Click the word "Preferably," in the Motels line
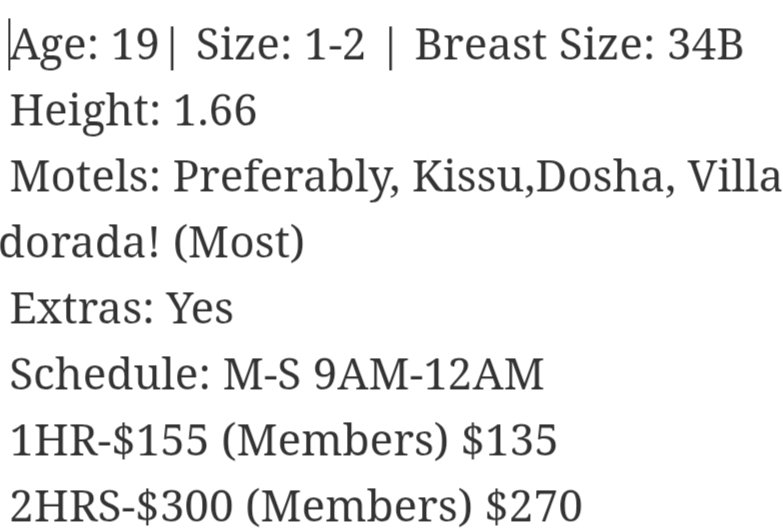Image resolution: width=783 pixels, height=528 pixels. (x=286, y=179)
